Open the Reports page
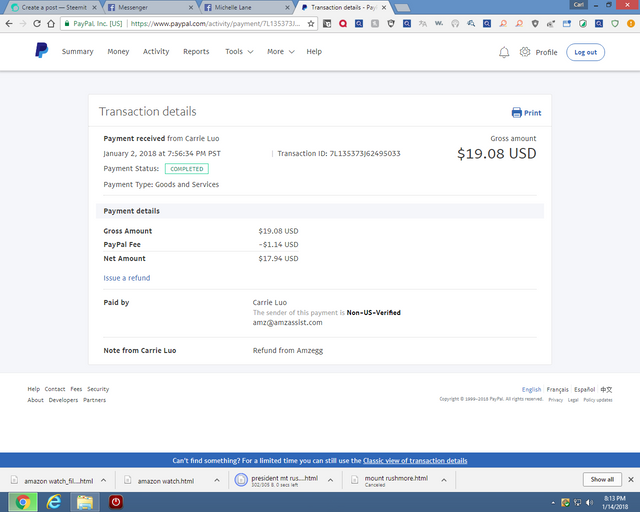Screen dimensions: 640x512 click(x=196, y=51)
